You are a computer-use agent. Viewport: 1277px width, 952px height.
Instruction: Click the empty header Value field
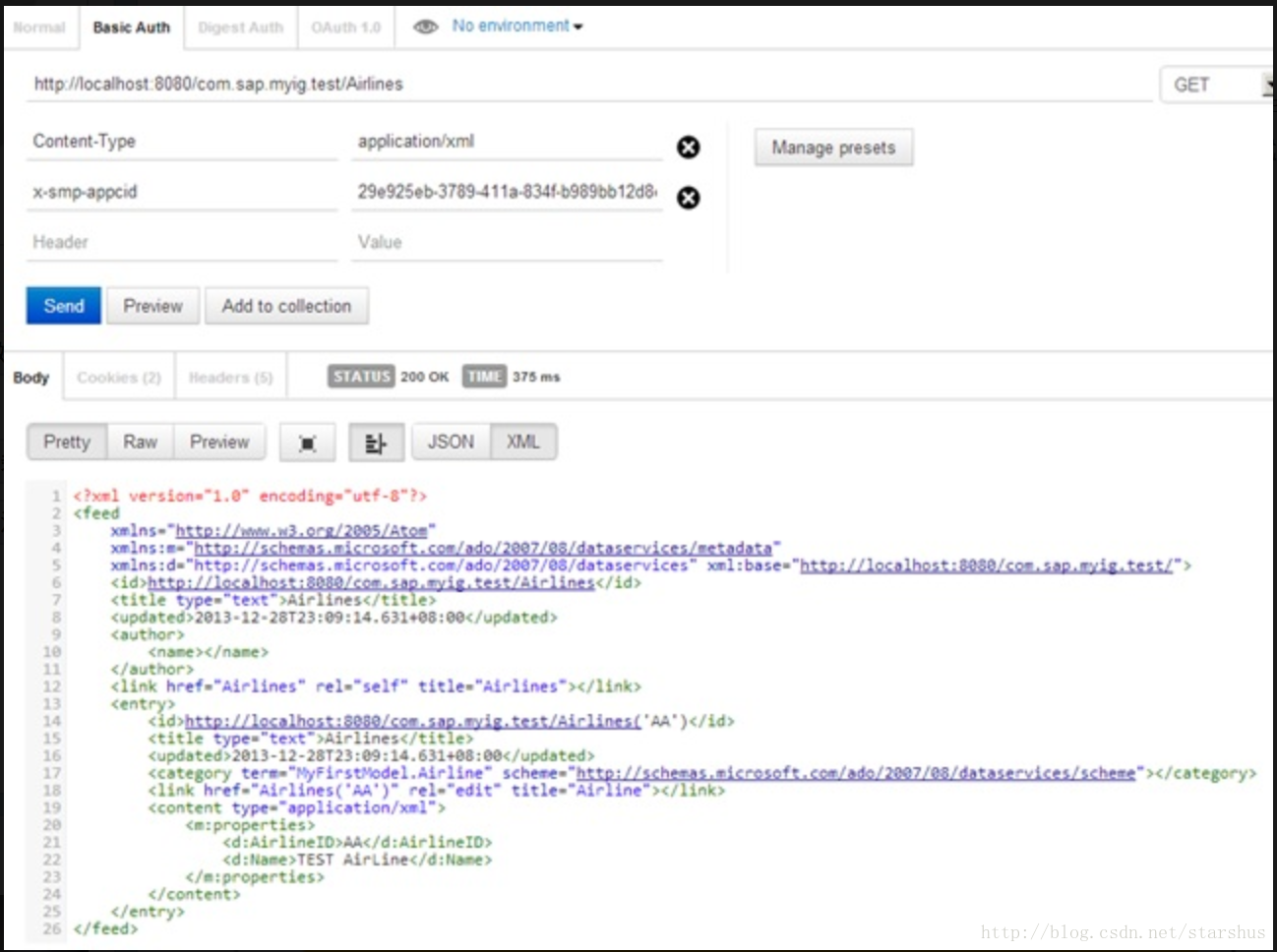[508, 242]
